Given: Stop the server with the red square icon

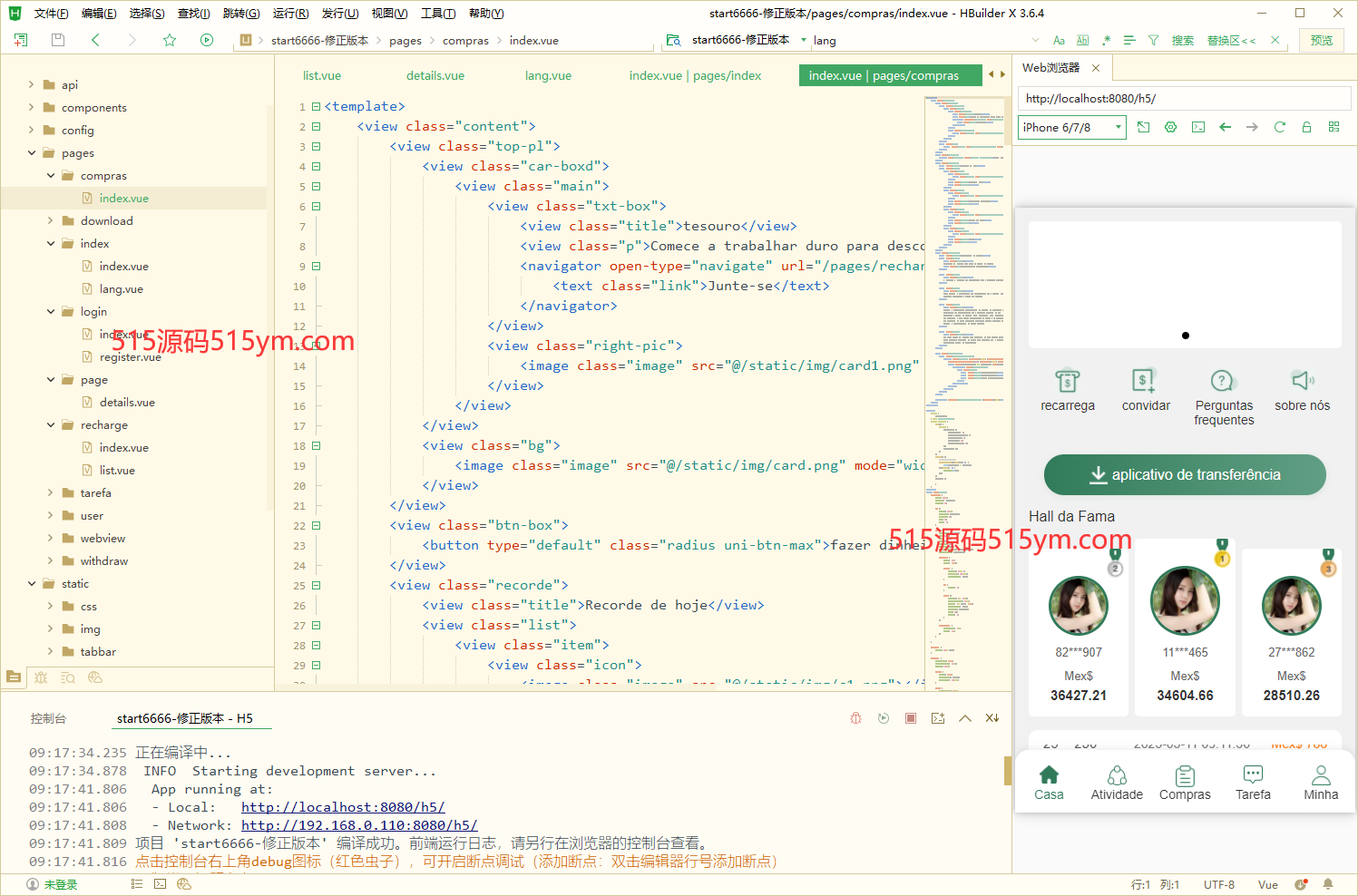Looking at the screenshot, I should [x=910, y=718].
